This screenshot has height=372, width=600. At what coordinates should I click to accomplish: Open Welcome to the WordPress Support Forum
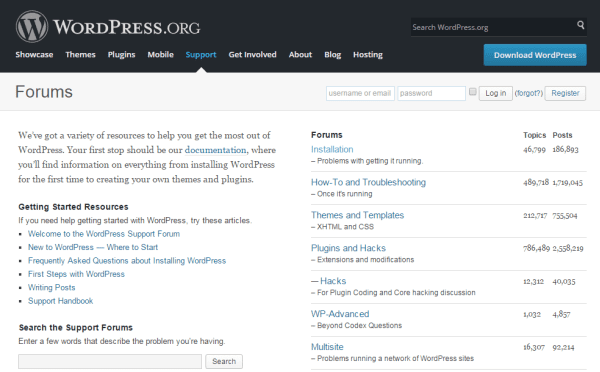pyautogui.click(x=104, y=234)
